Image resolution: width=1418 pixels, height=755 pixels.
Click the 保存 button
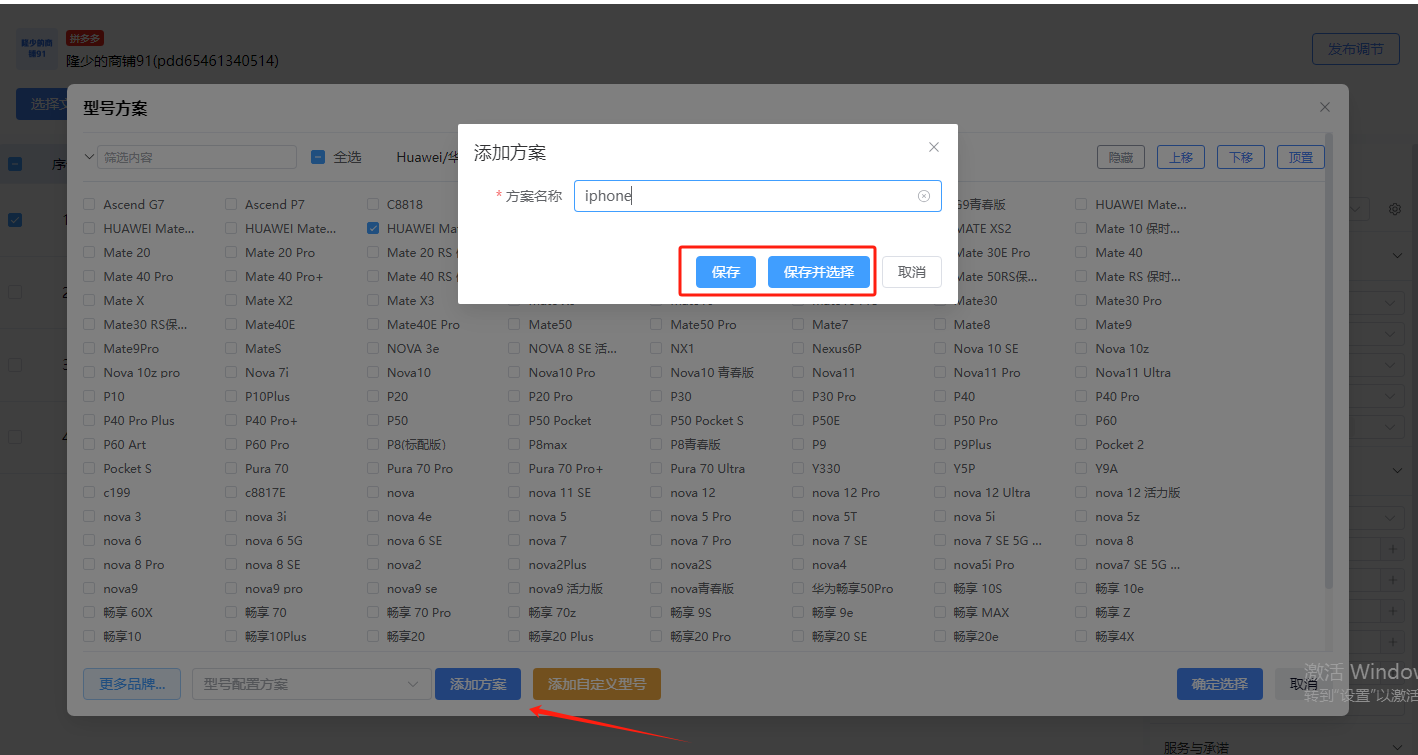pyautogui.click(x=726, y=272)
